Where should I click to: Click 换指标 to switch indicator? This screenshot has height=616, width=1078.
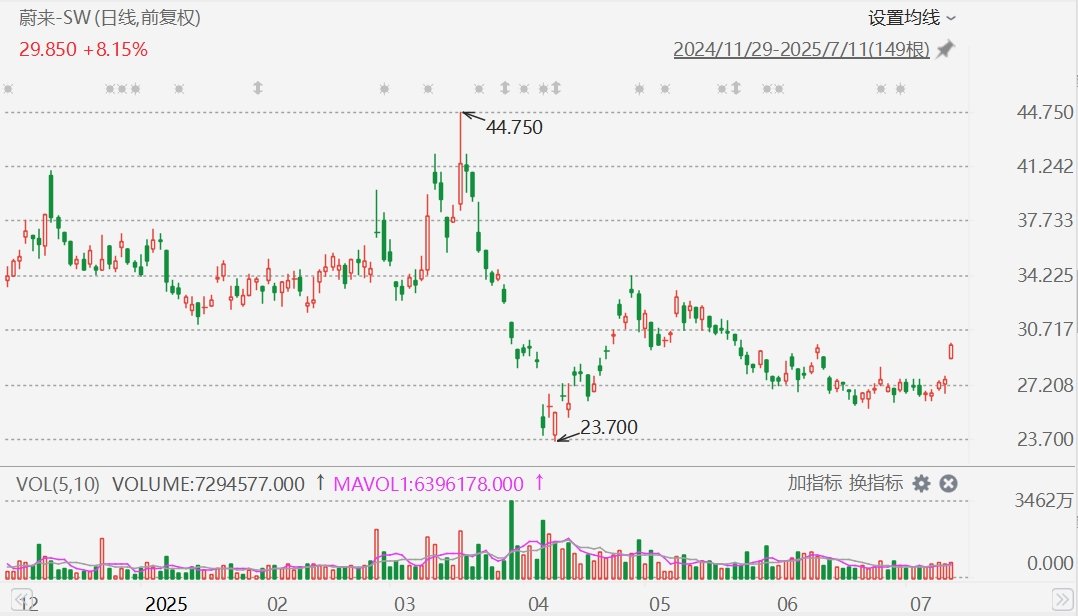coord(875,483)
